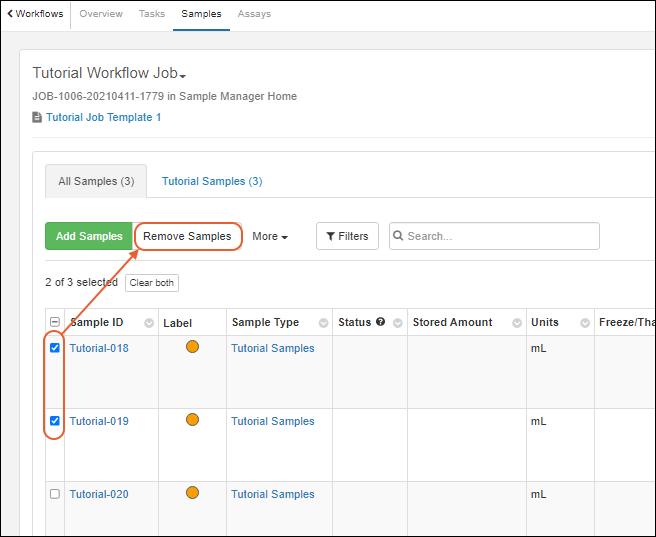
Task: Click the back chevron next to Workflows
Action: (x=9, y=14)
